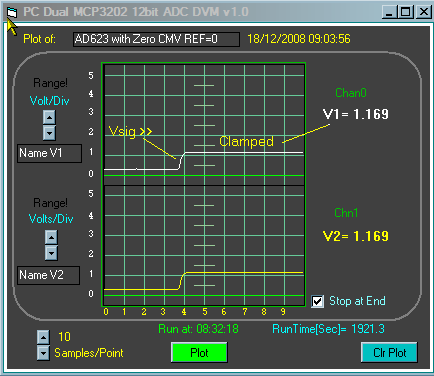Image resolution: width=434 pixels, height=376 pixels.
Task: Start plotting with the green Plot button
Action: [x=199, y=352]
